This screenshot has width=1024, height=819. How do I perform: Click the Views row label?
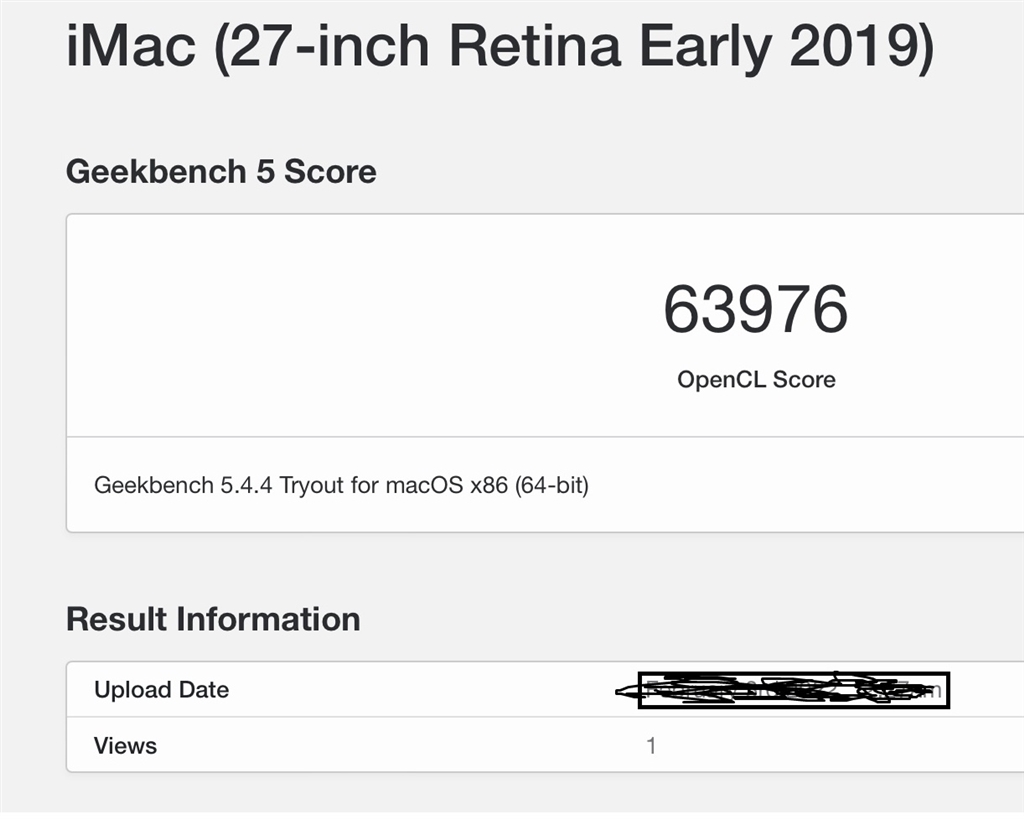[x=125, y=746]
